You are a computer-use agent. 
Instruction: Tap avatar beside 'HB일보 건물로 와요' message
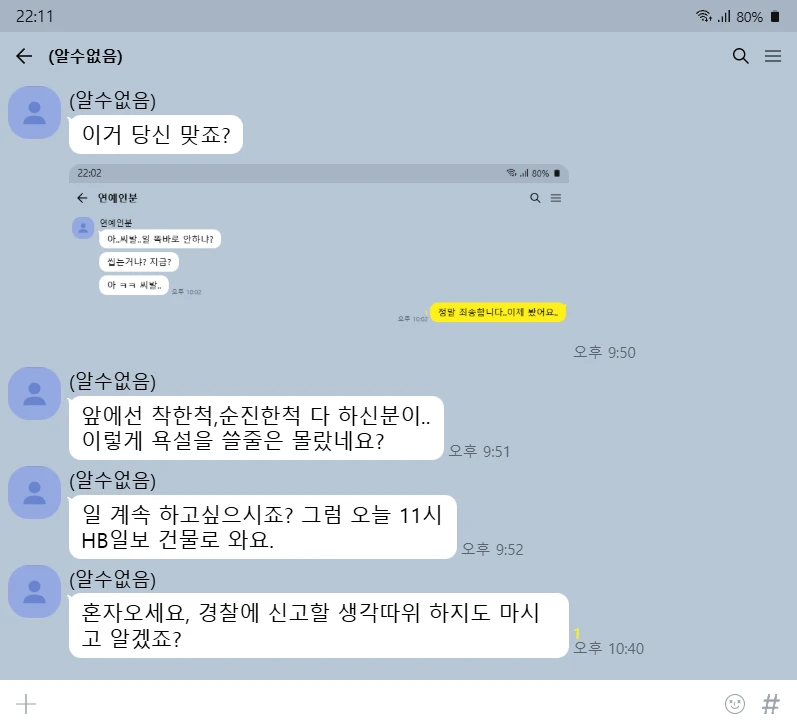click(35, 493)
